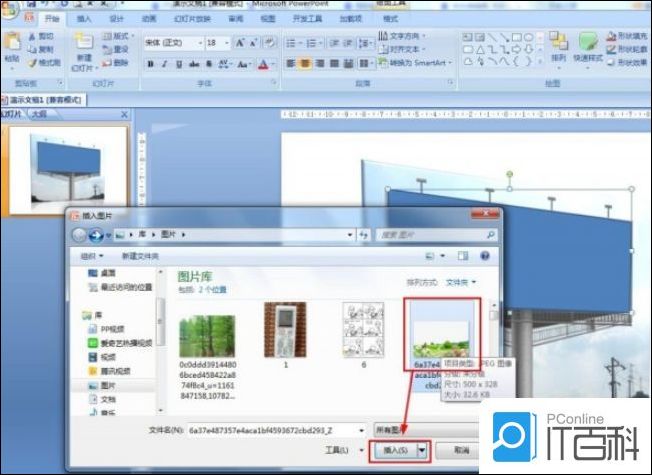Click the Insert (S) button

395,450
